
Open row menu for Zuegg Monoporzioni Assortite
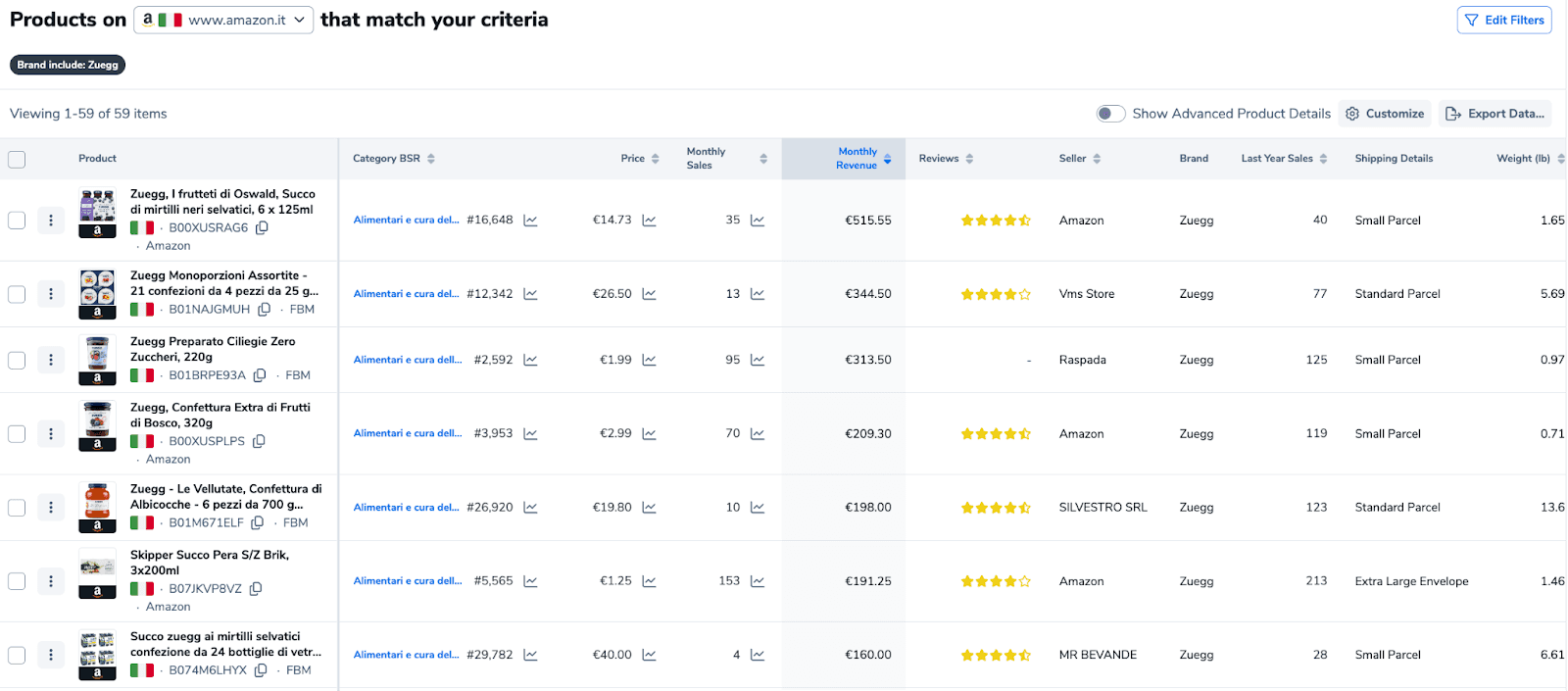51,294
